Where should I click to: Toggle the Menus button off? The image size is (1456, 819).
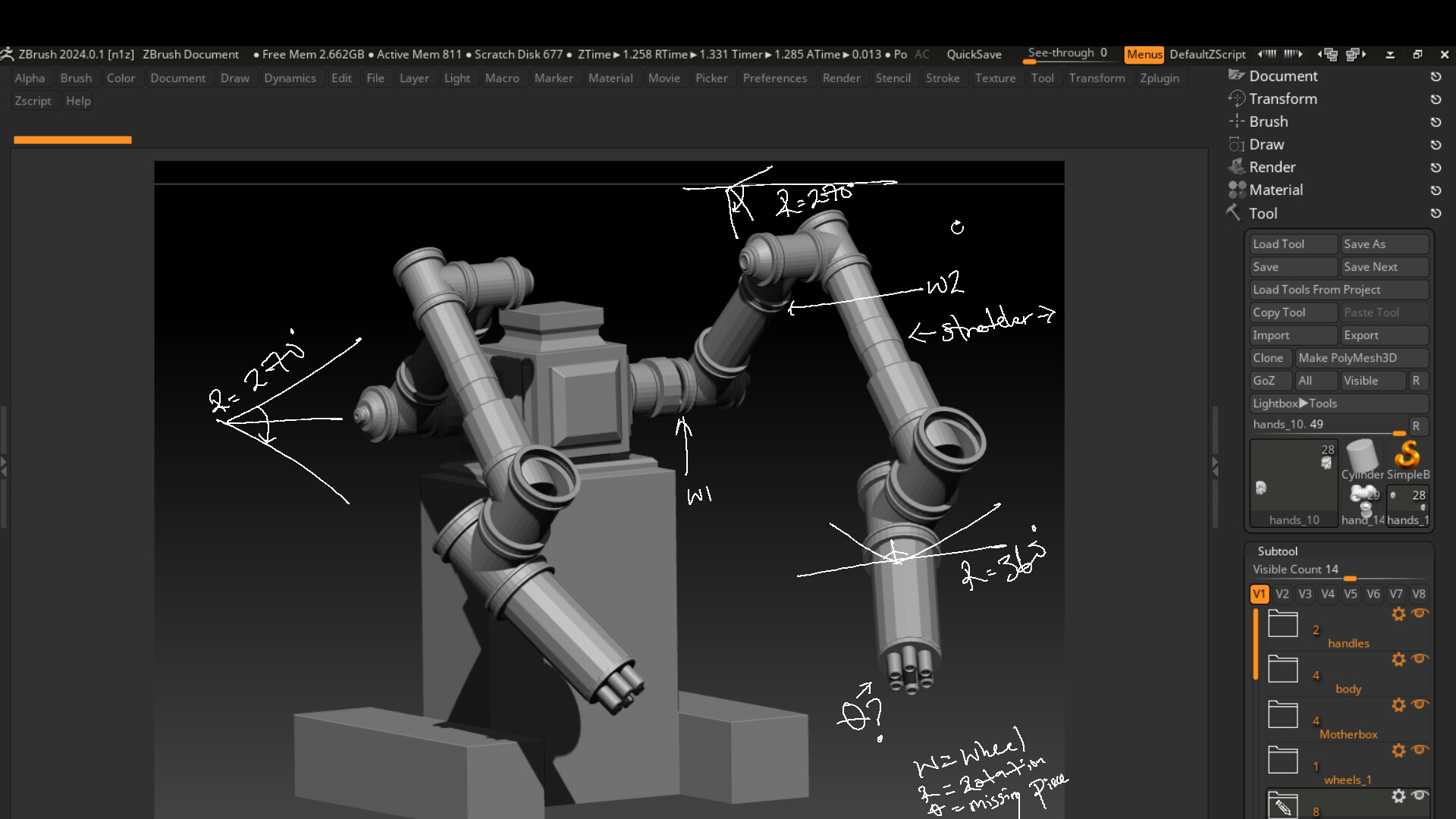1144,55
